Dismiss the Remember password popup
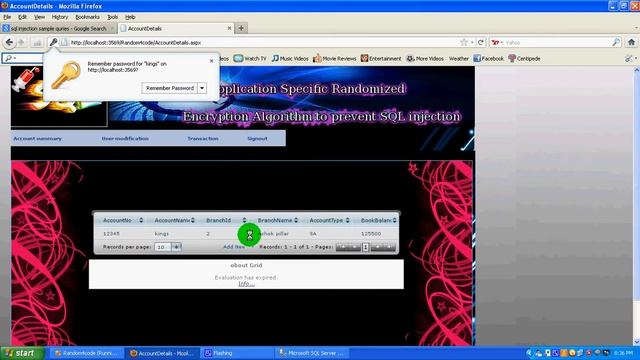 (211, 61)
